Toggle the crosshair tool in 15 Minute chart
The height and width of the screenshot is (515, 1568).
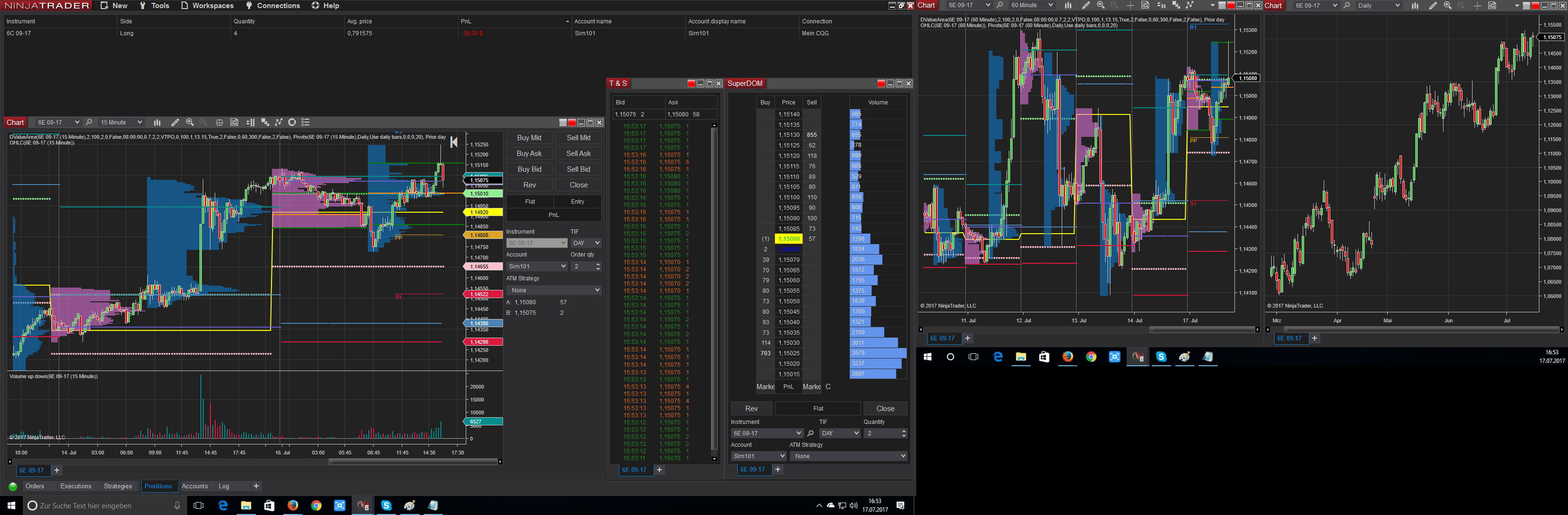[220, 123]
